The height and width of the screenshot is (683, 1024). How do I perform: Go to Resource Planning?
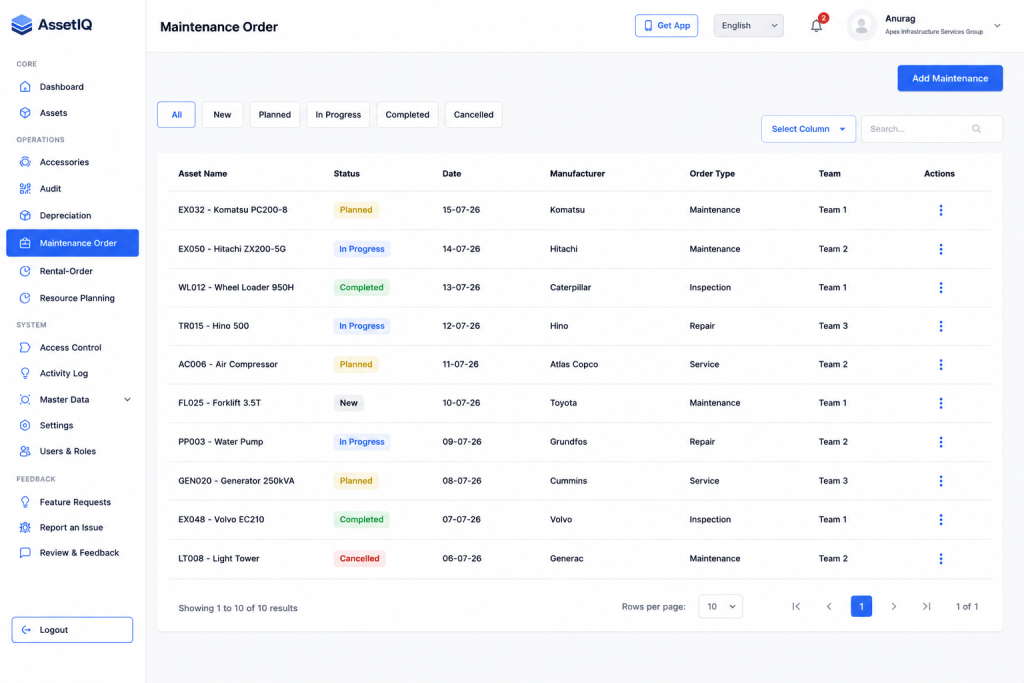coord(77,298)
